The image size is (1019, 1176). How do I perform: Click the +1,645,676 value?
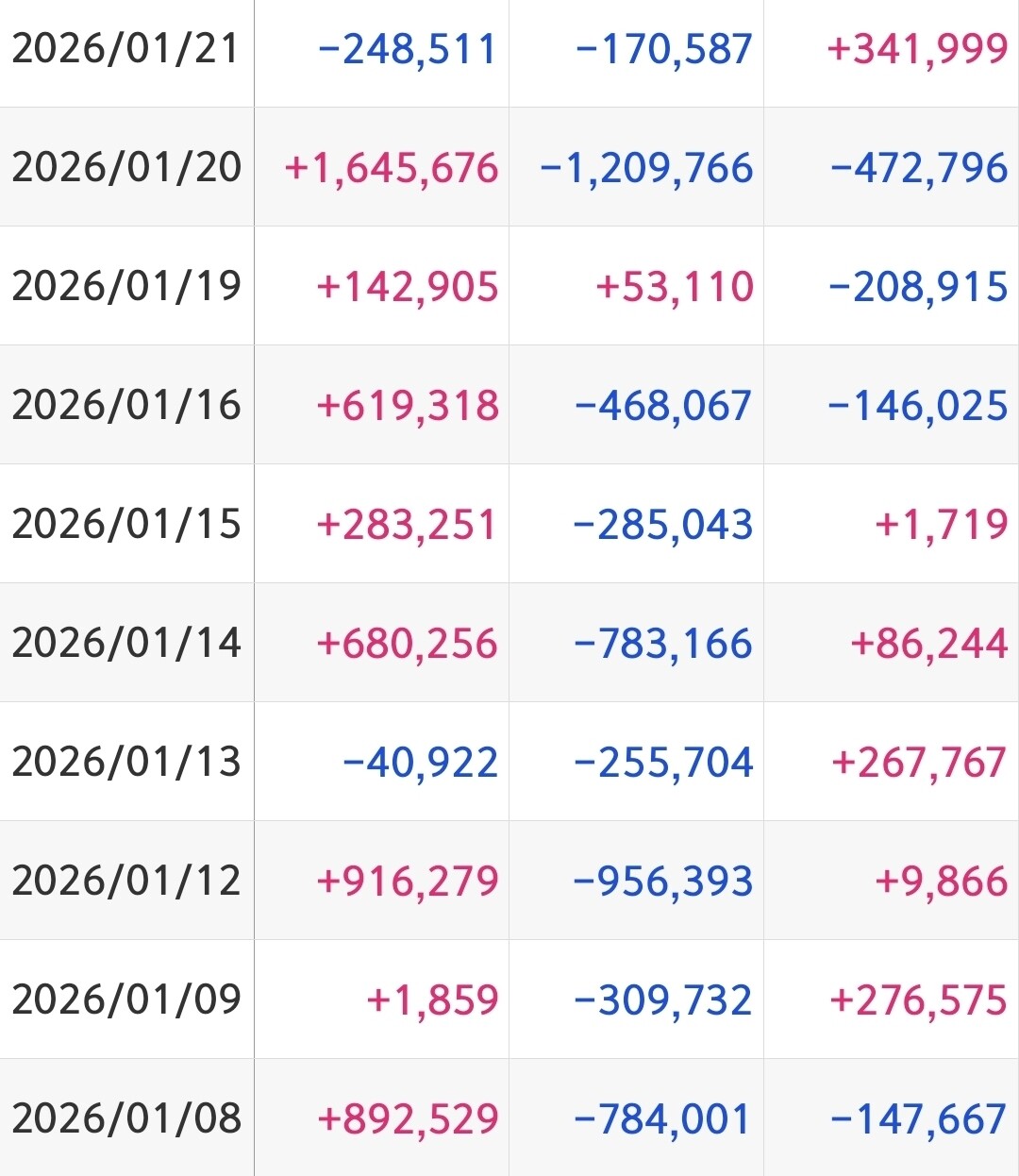click(x=392, y=168)
